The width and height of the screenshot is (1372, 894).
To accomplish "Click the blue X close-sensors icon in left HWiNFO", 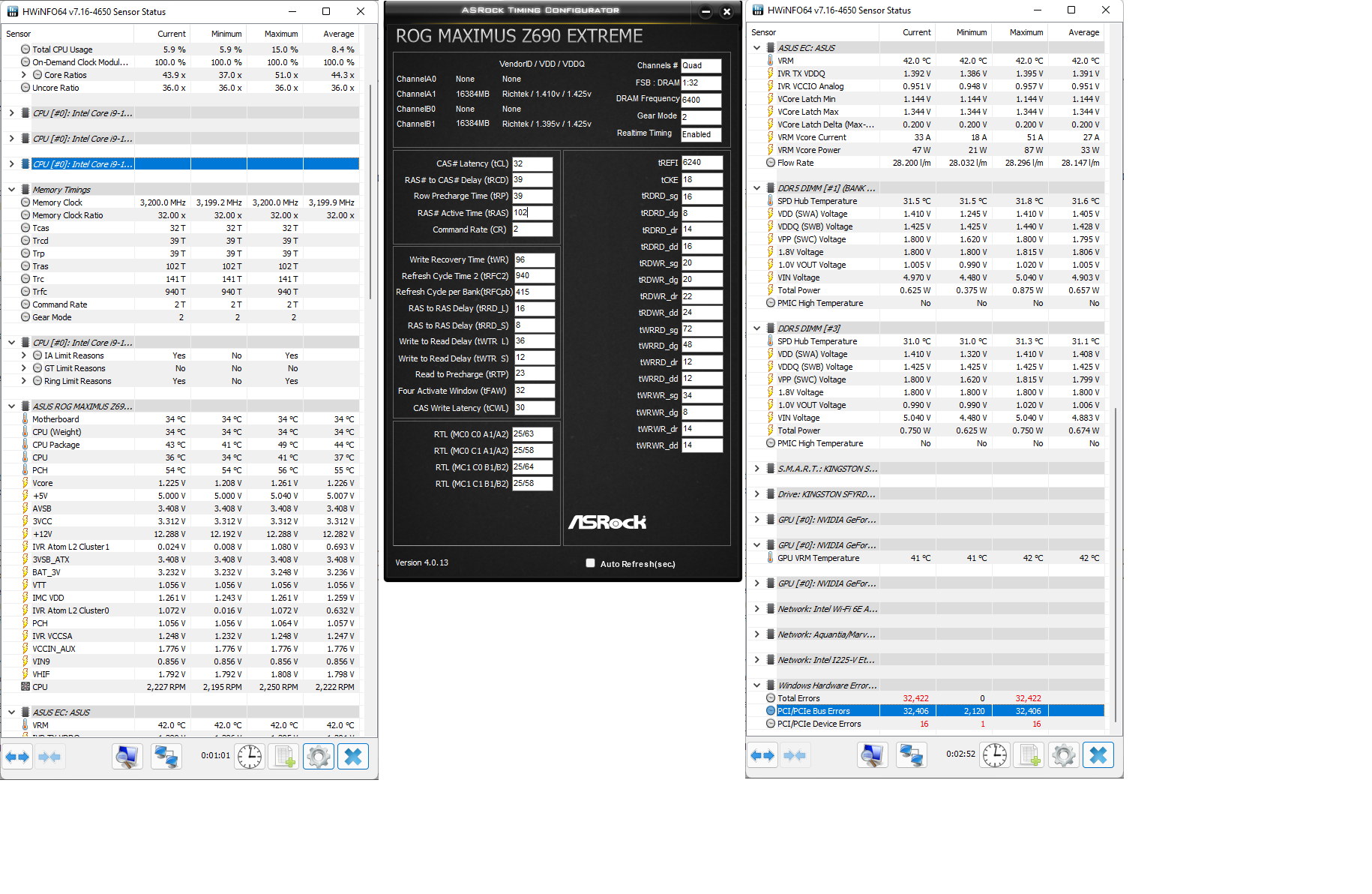I will [353, 757].
